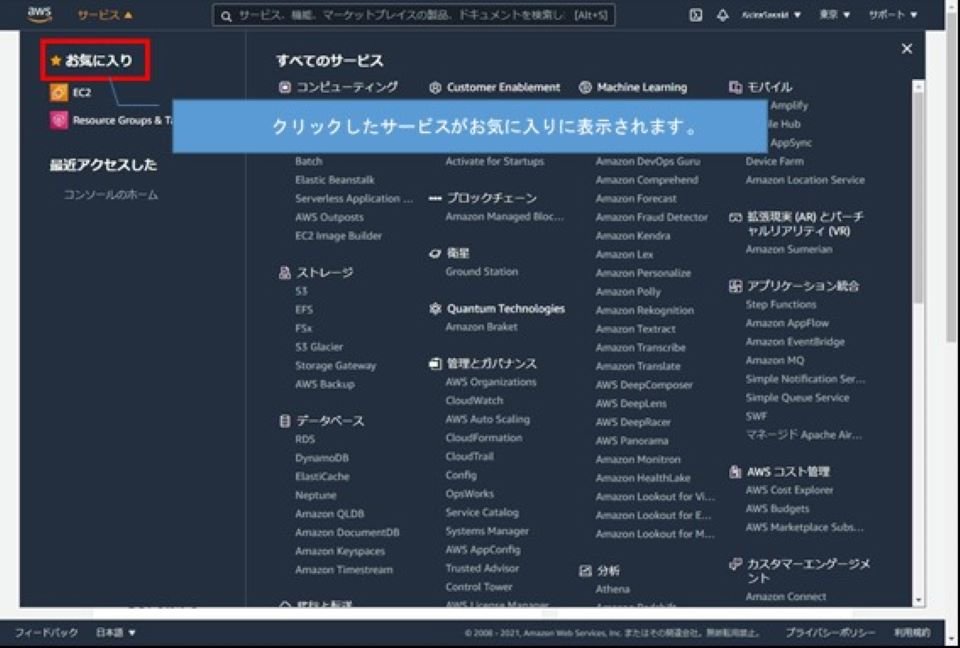Open the フィードバック link in footer
The image size is (960, 648).
pos(46,632)
